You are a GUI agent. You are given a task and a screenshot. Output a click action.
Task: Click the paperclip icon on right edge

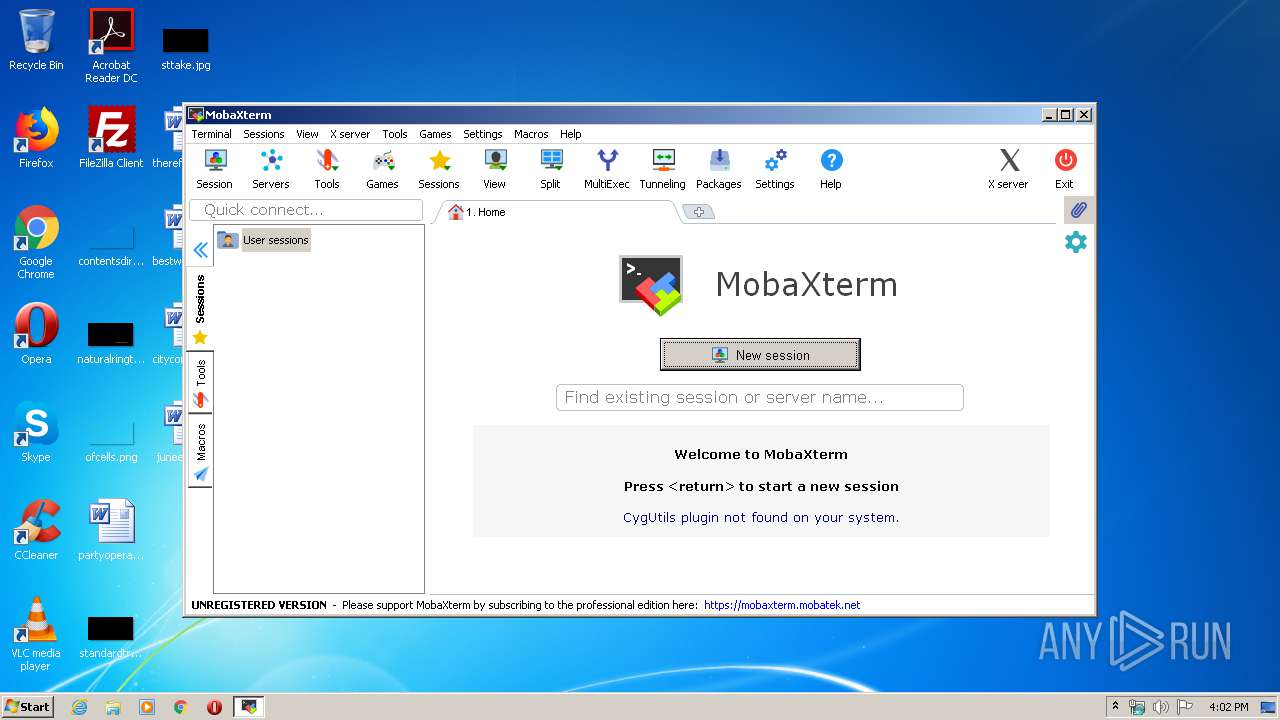tap(1078, 210)
